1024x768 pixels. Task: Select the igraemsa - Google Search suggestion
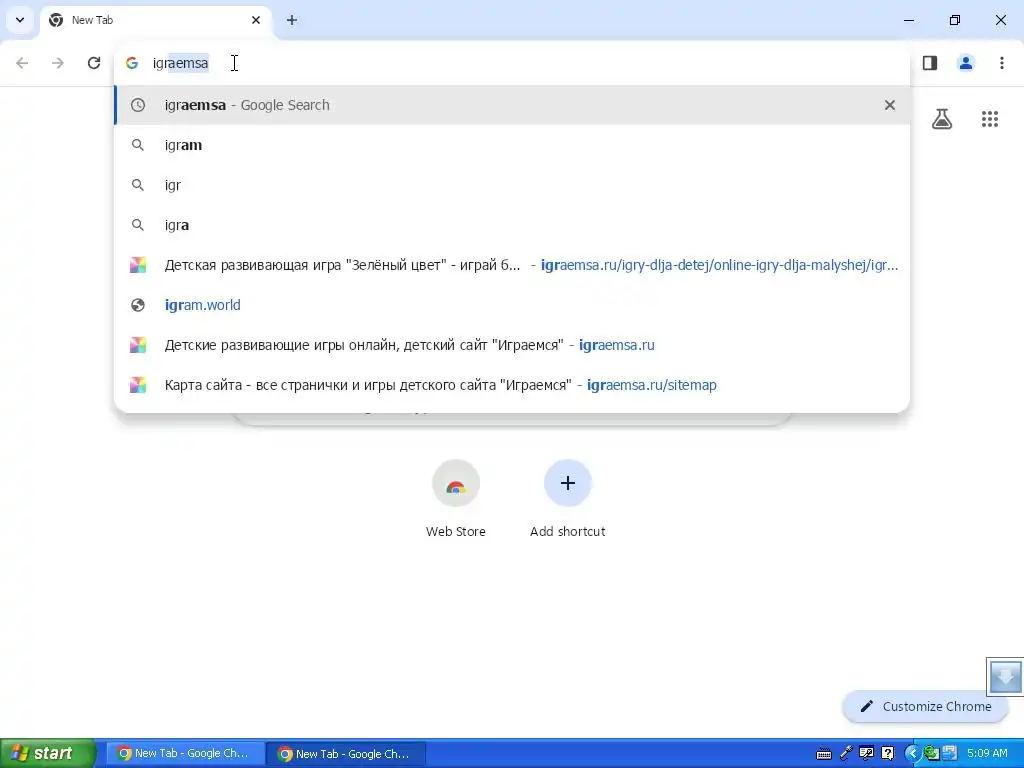point(512,105)
